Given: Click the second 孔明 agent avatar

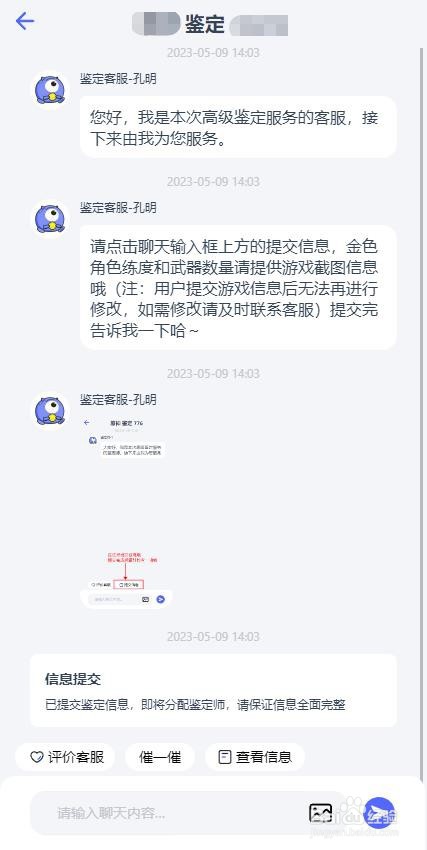Looking at the screenshot, I should pyautogui.click(x=50, y=218).
